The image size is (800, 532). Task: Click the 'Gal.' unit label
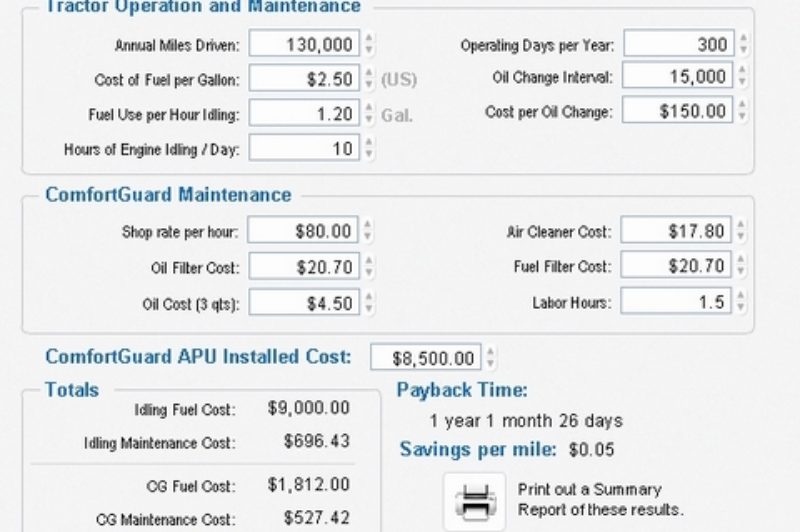point(396,115)
